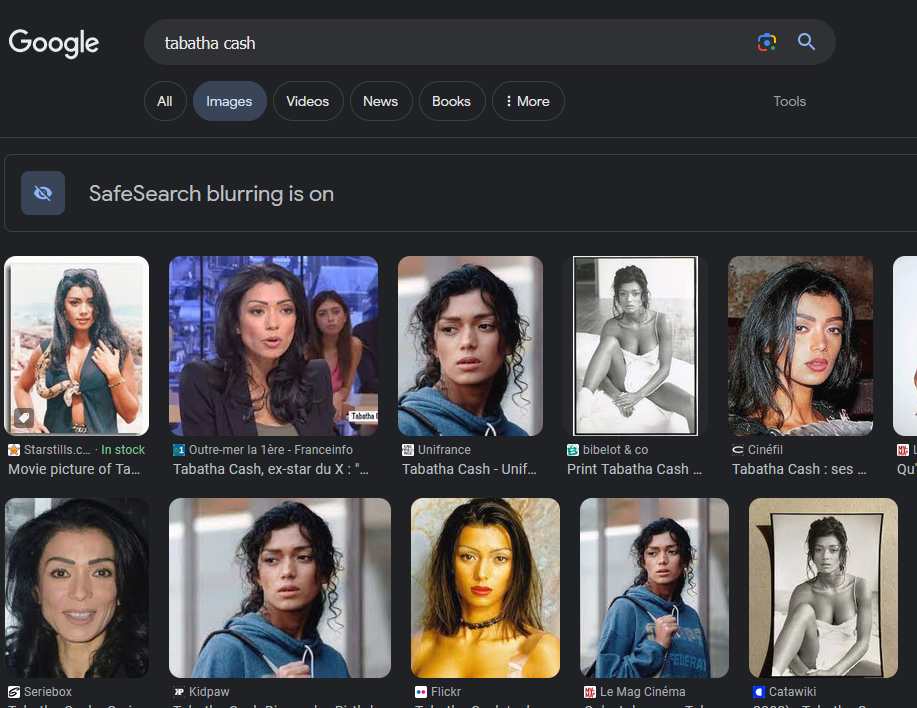Open the Books tab

[x=451, y=101]
